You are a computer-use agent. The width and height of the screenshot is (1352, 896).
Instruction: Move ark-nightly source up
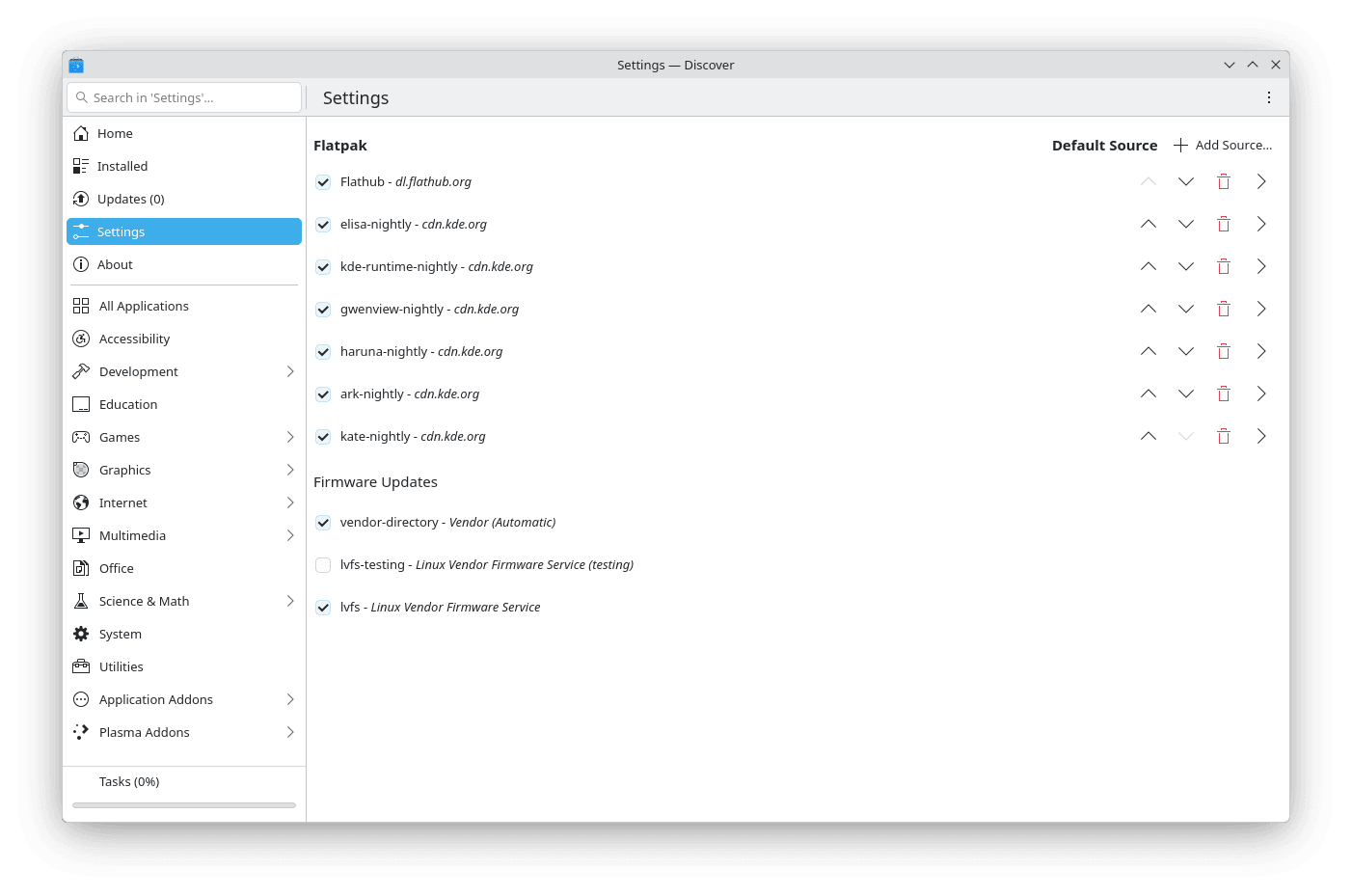pos(1149,394)
